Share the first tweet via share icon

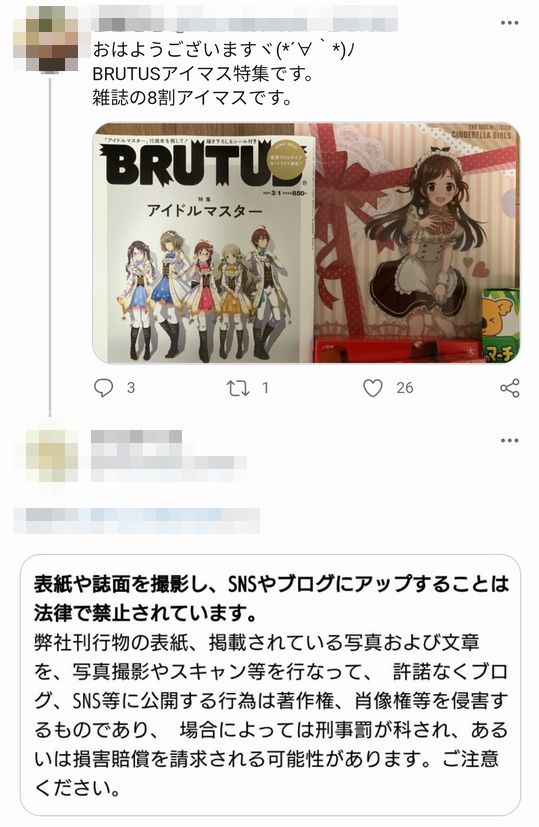pos(509,388)
